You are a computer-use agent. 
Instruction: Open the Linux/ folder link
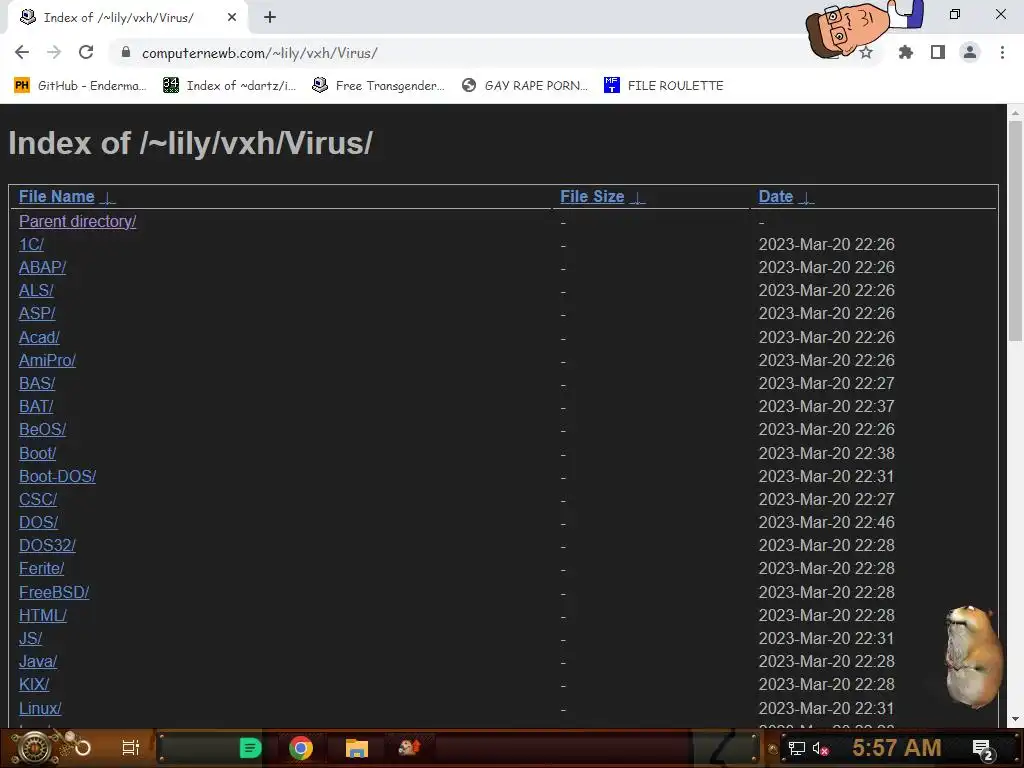coord(40,708)
